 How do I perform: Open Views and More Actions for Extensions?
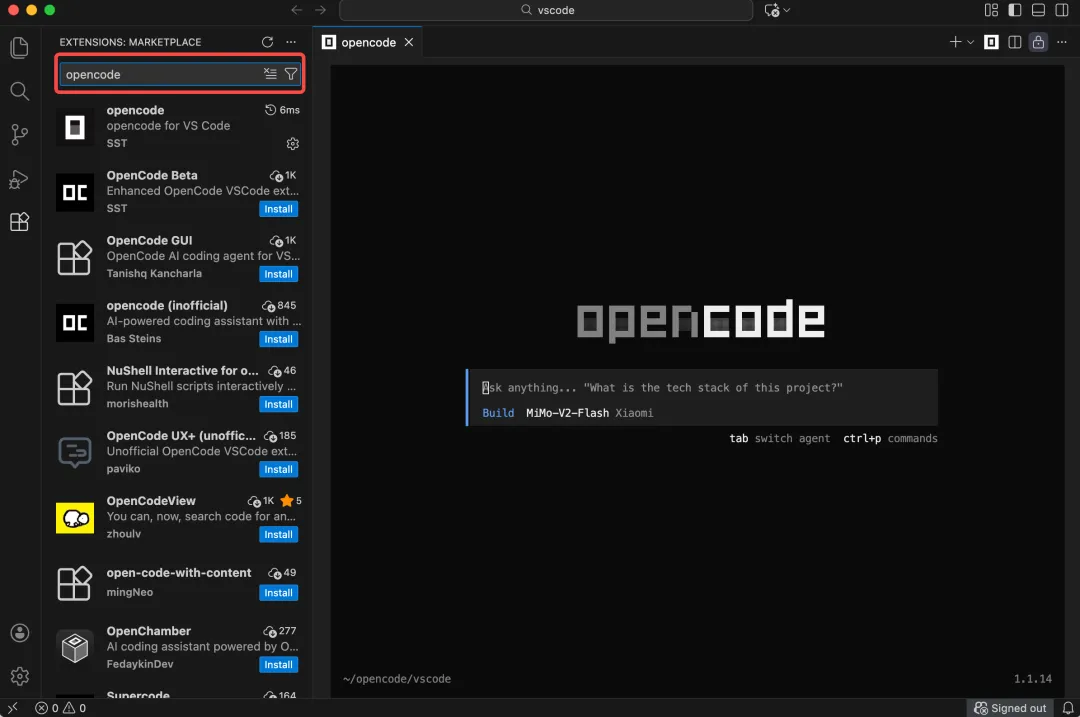291,42
